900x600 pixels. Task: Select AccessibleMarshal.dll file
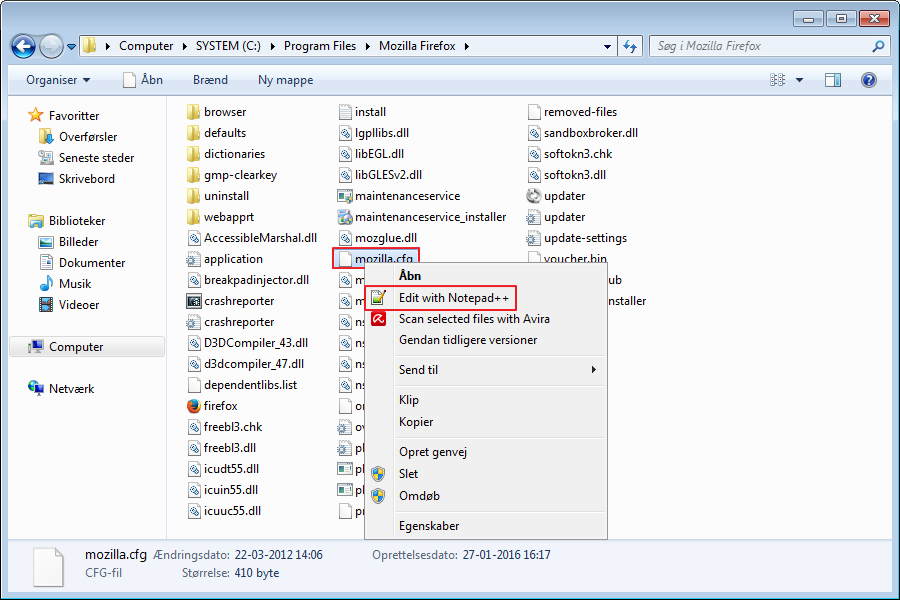tap(252, 238)
